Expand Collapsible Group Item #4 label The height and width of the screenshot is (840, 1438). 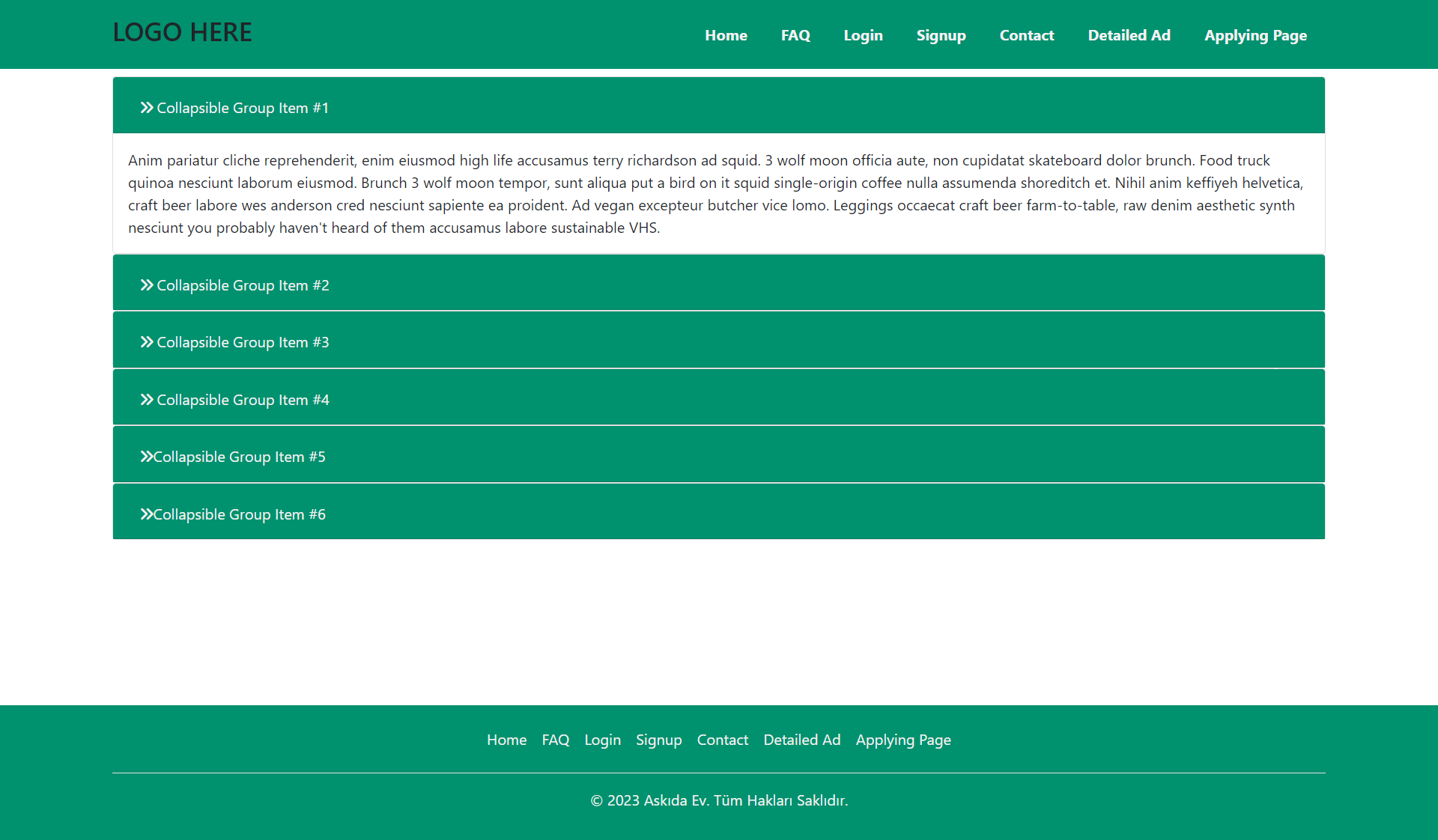[242, 400]
